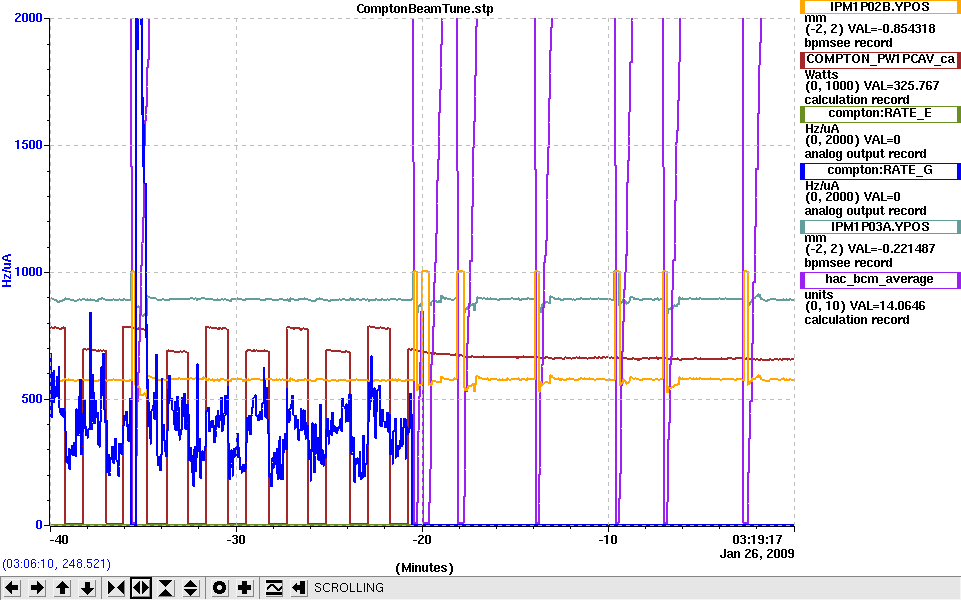Click the 2000 y-axis tick label

(x=28, y=18)
